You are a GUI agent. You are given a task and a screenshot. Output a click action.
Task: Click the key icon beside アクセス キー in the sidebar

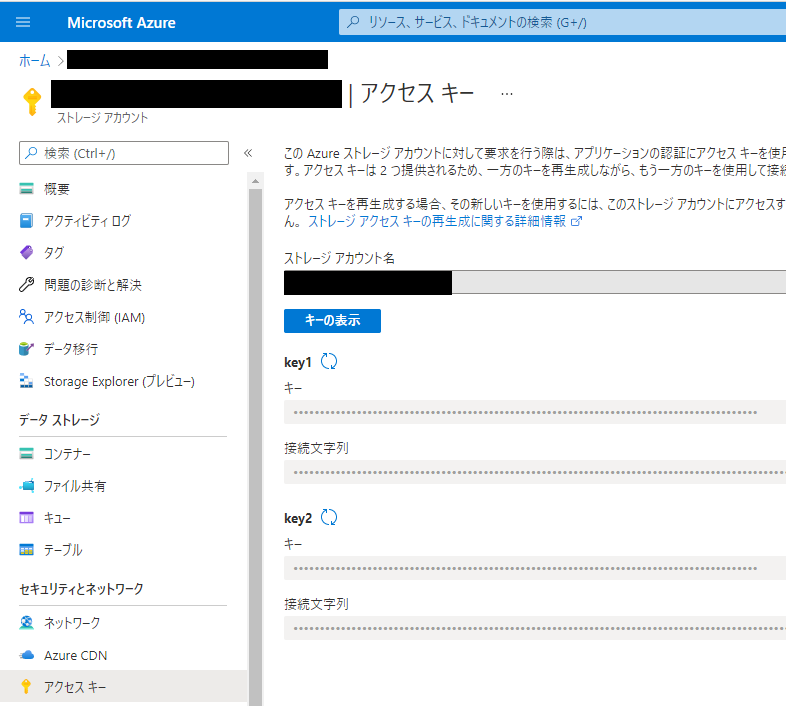coord(26,686)
